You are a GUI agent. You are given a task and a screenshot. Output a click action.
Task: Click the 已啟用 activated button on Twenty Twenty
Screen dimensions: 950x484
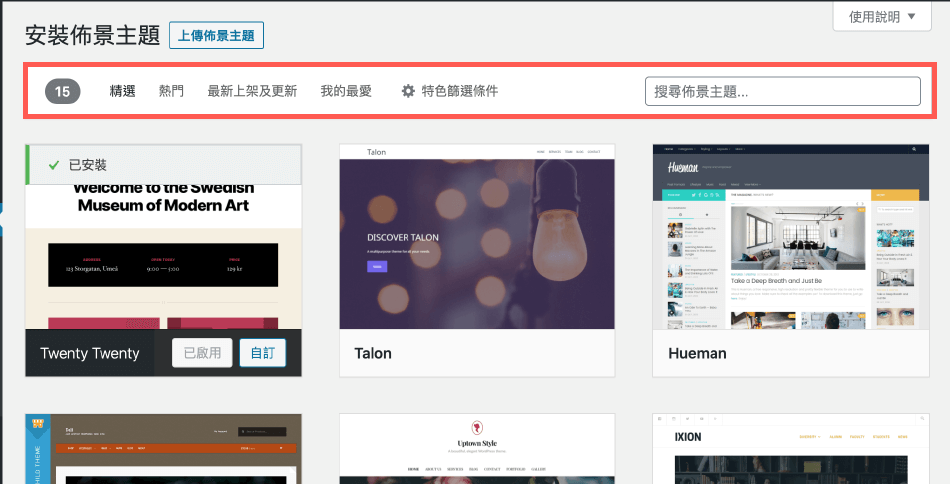coord(202,353)
